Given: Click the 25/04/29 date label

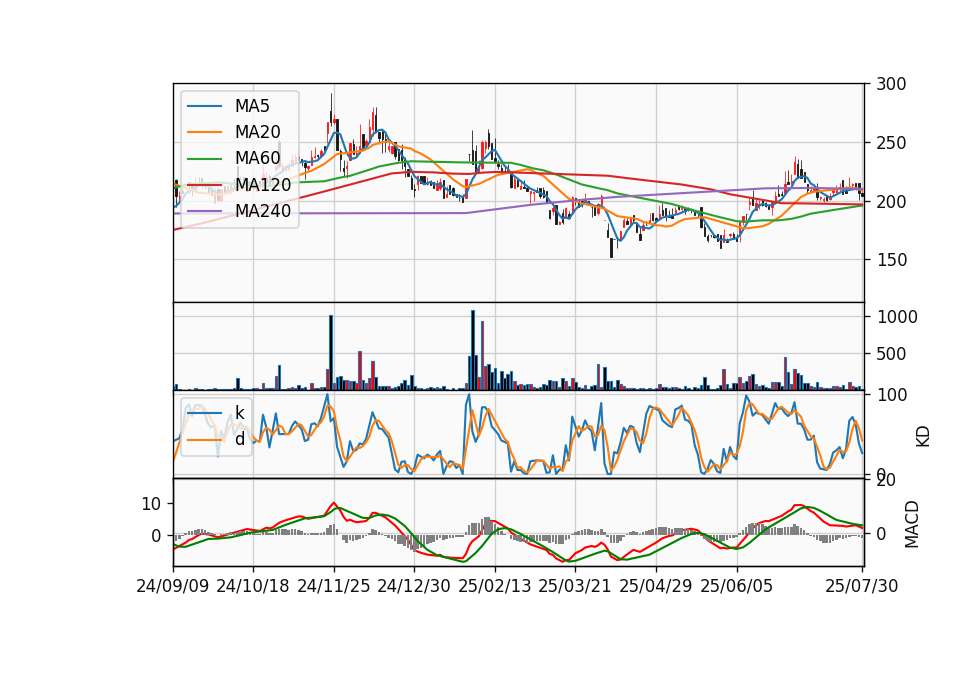Looking at the screenshot, I should (656, 586).
